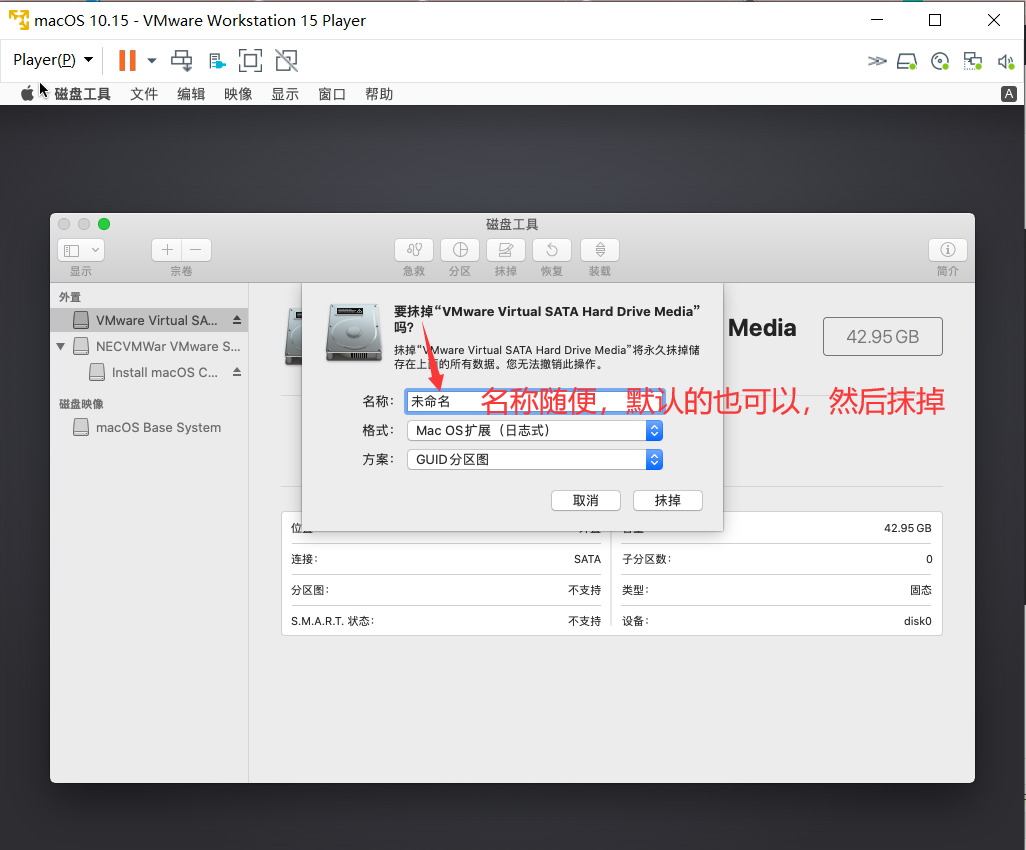Open the 文件 menu

[x=144, y=94]
